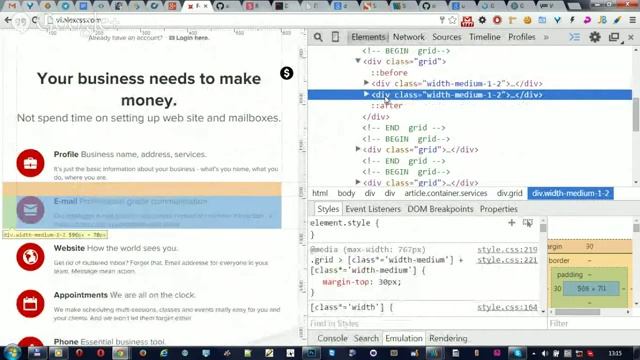Switch to the Network panel
This screenshot has height=360, width=640.
click(409, 37)
